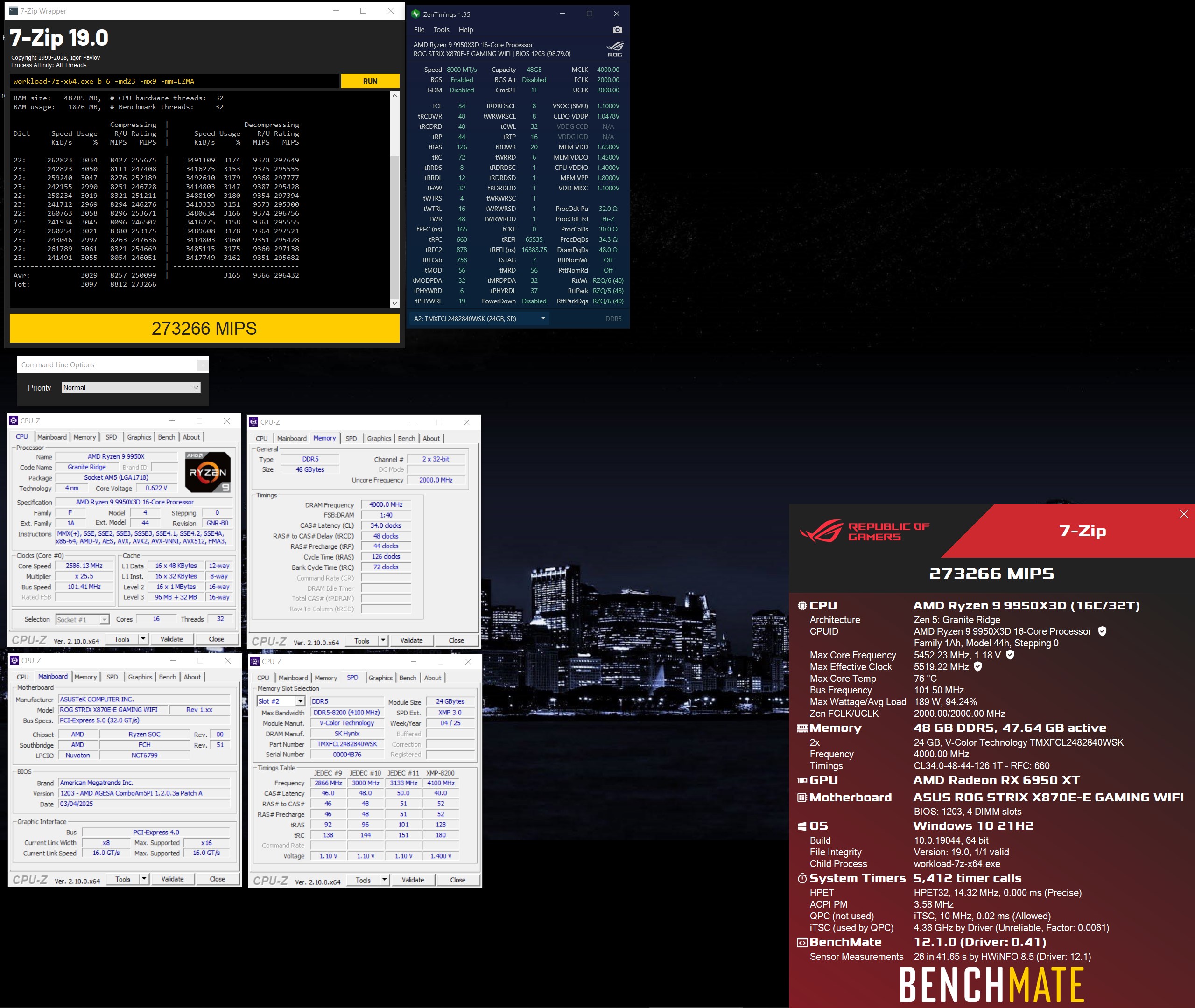
Task: Click Validate in CPU-Z SPD window
Action: 413,881
